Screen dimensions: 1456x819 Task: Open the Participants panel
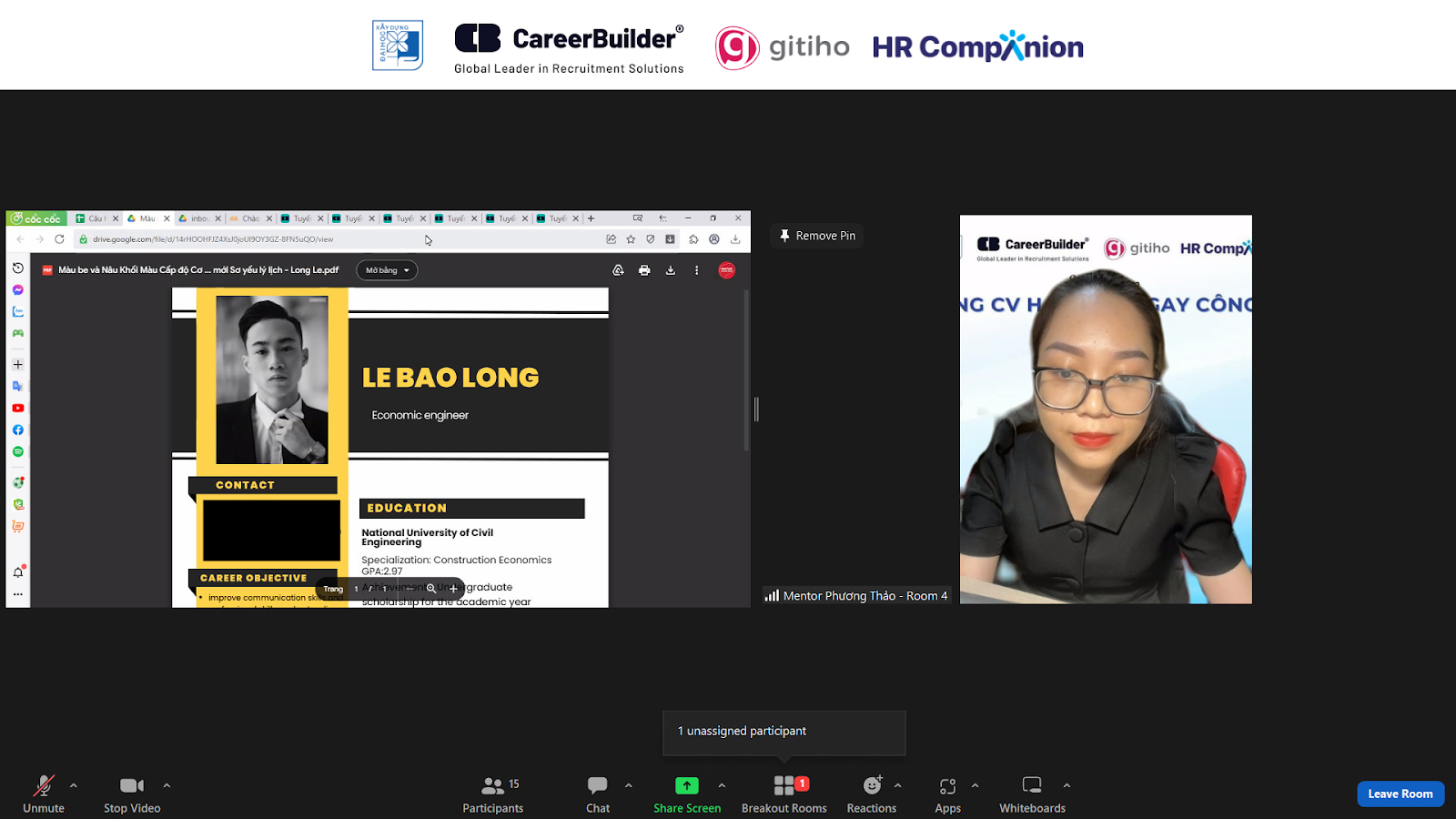tap(493, 794)
